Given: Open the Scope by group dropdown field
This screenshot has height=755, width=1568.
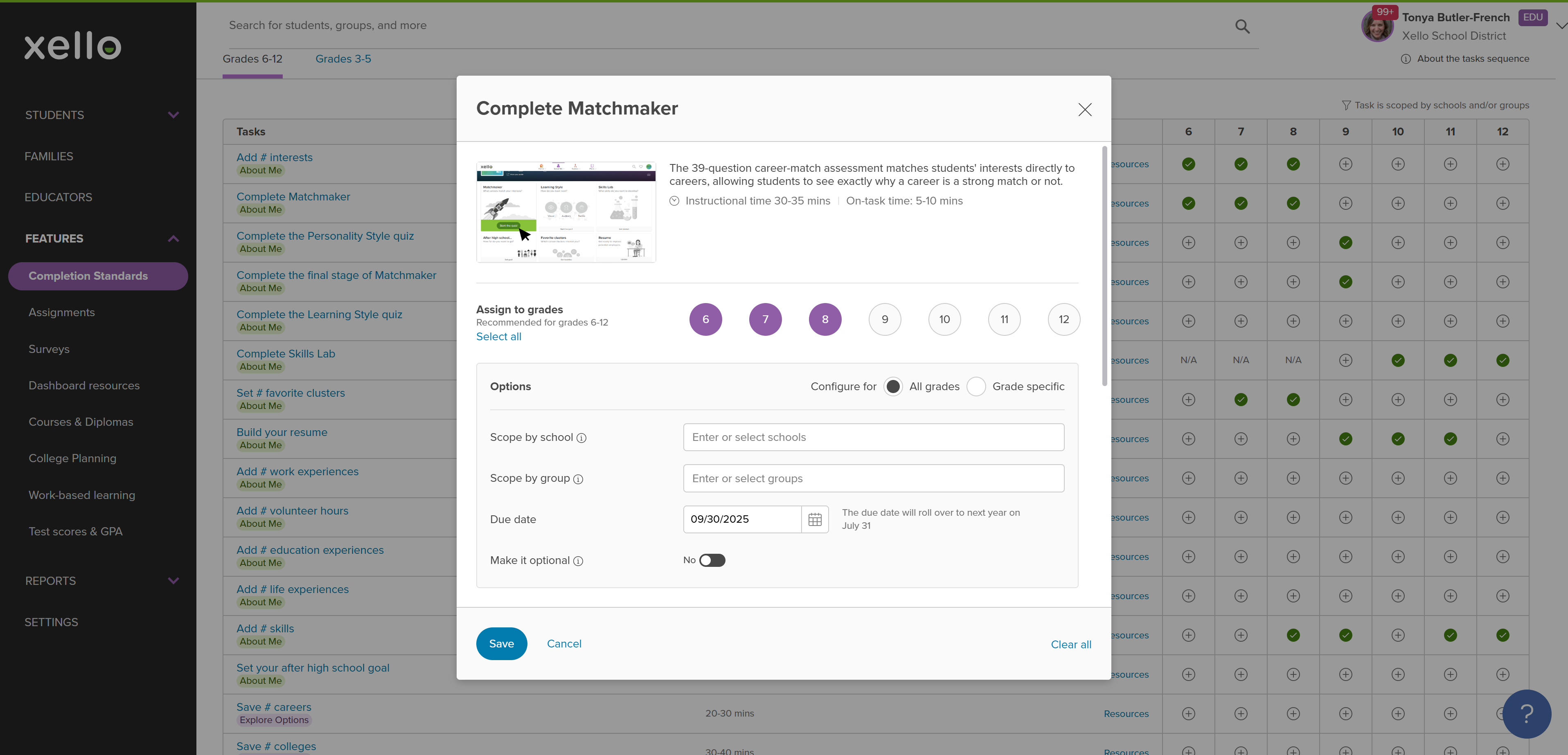Looking at the screenshot, I should tap(874, 479).
